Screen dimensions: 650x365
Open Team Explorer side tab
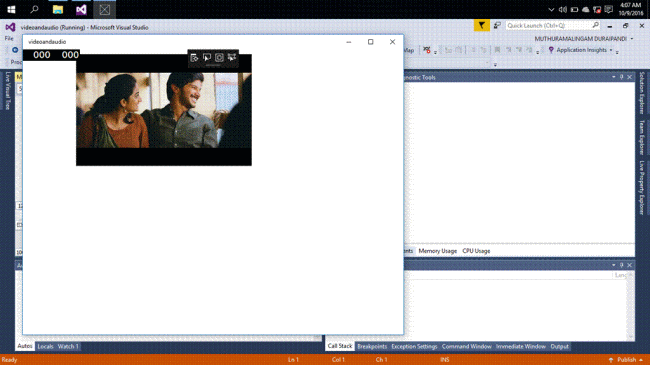click(642, 137)
